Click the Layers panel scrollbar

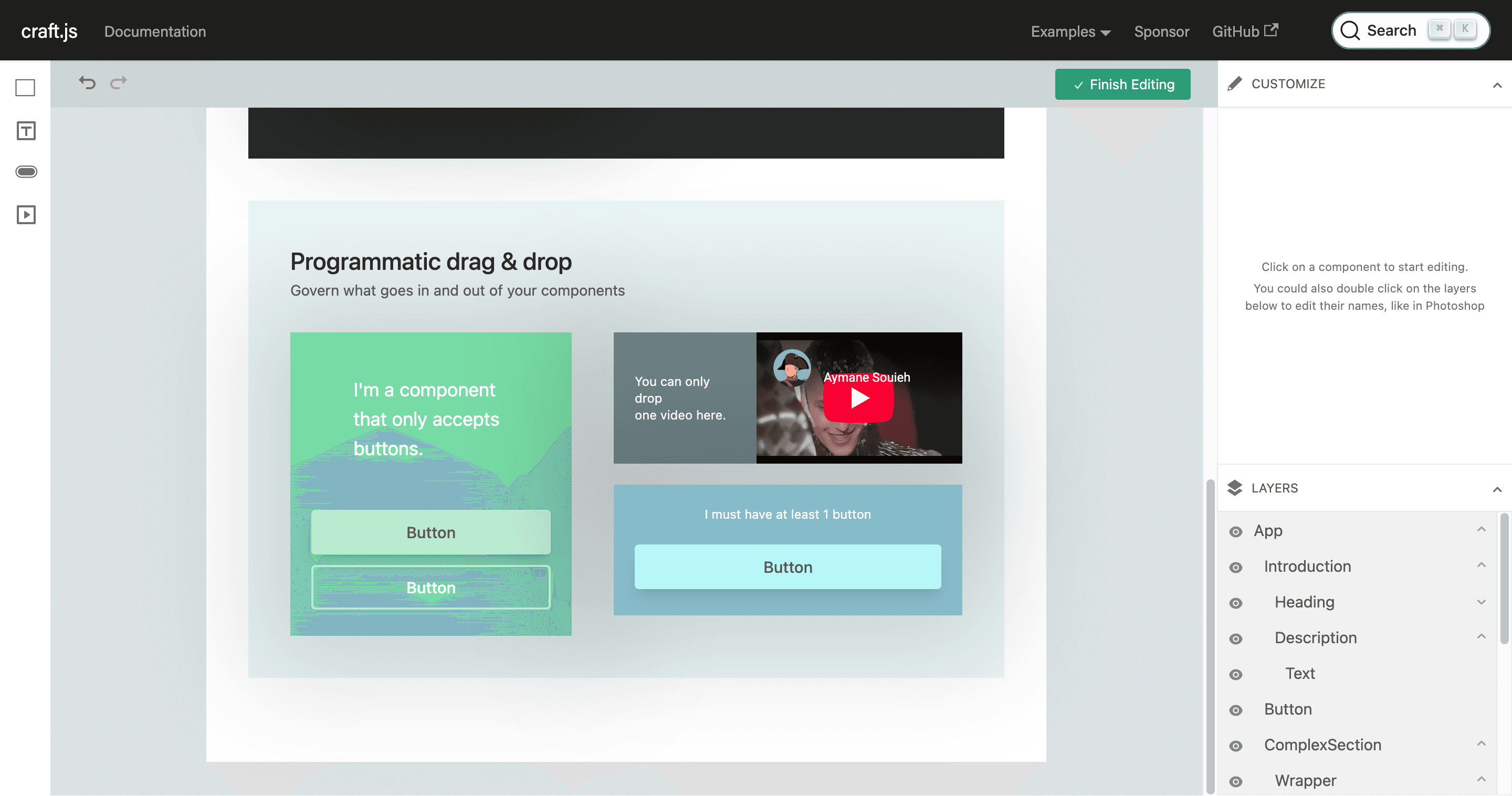(1504, 579)
